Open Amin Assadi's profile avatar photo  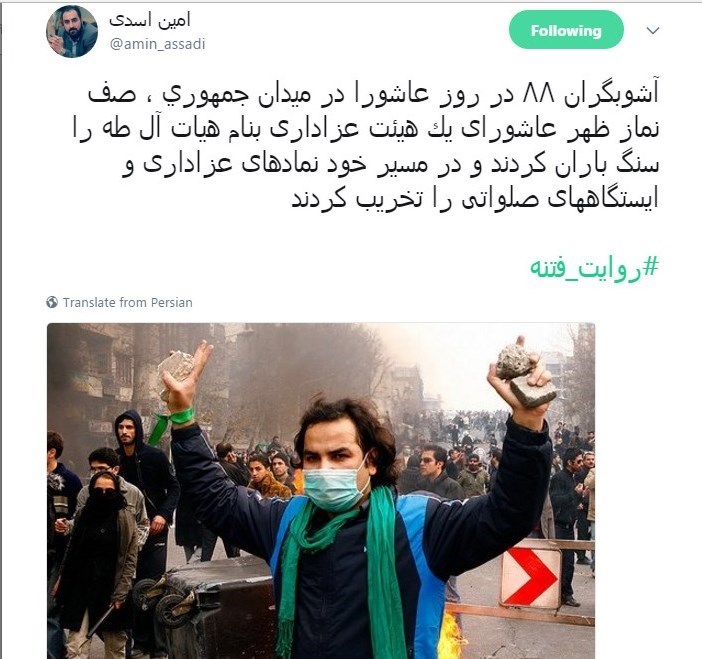tap(72, 32)
